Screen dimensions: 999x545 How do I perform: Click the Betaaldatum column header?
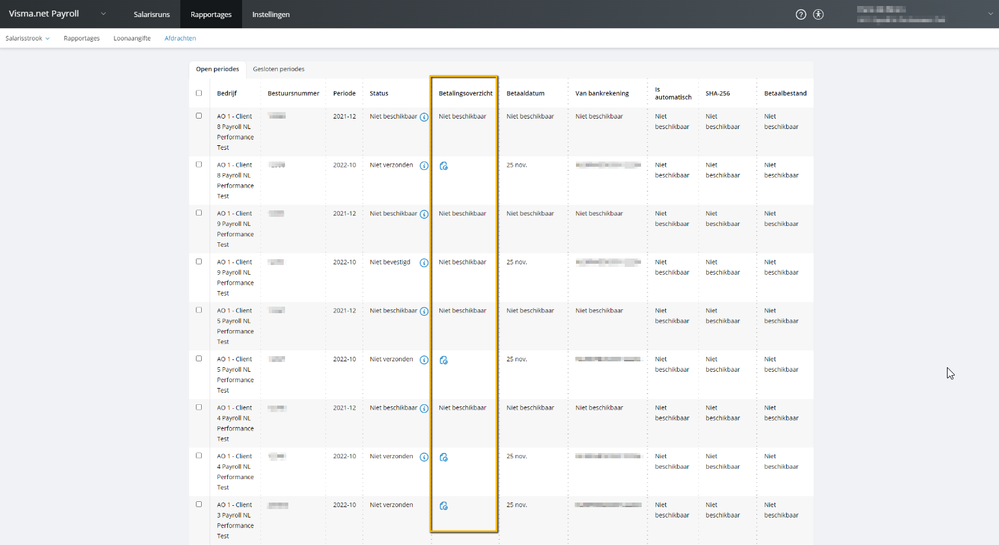pos(526,93)
